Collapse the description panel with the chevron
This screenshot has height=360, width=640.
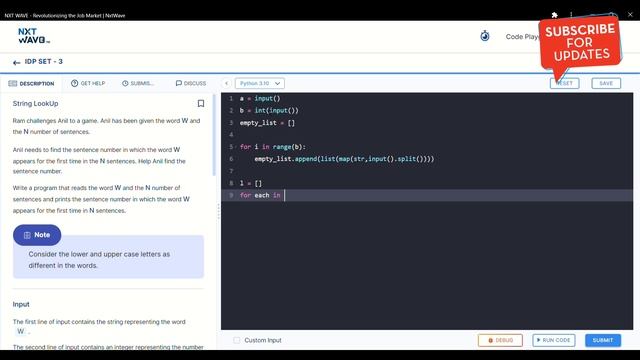coord(227,83)
